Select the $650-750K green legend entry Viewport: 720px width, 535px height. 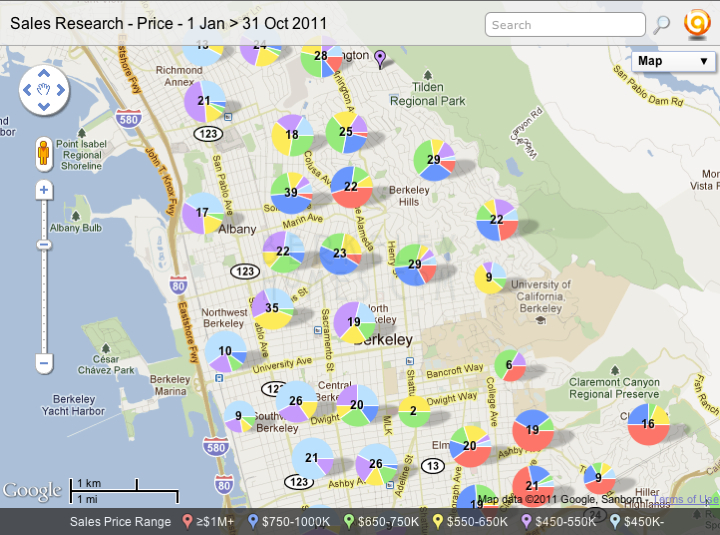(382, 522)
